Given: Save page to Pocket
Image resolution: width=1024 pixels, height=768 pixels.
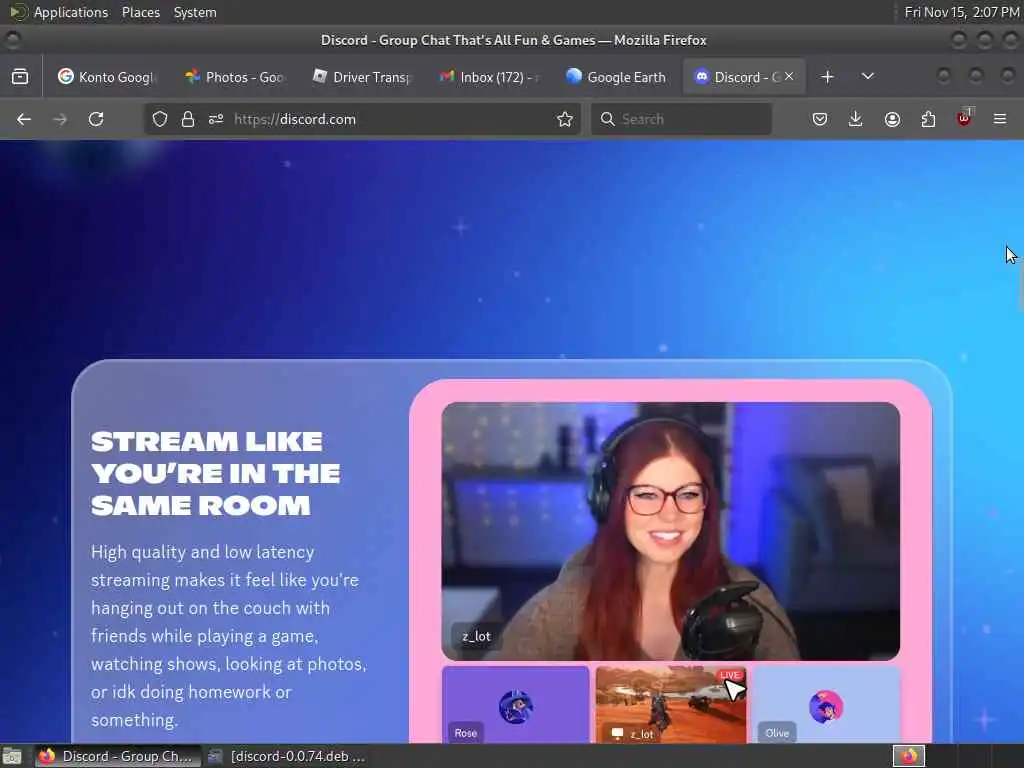Looking at the screenshot, I should (820, 119).
